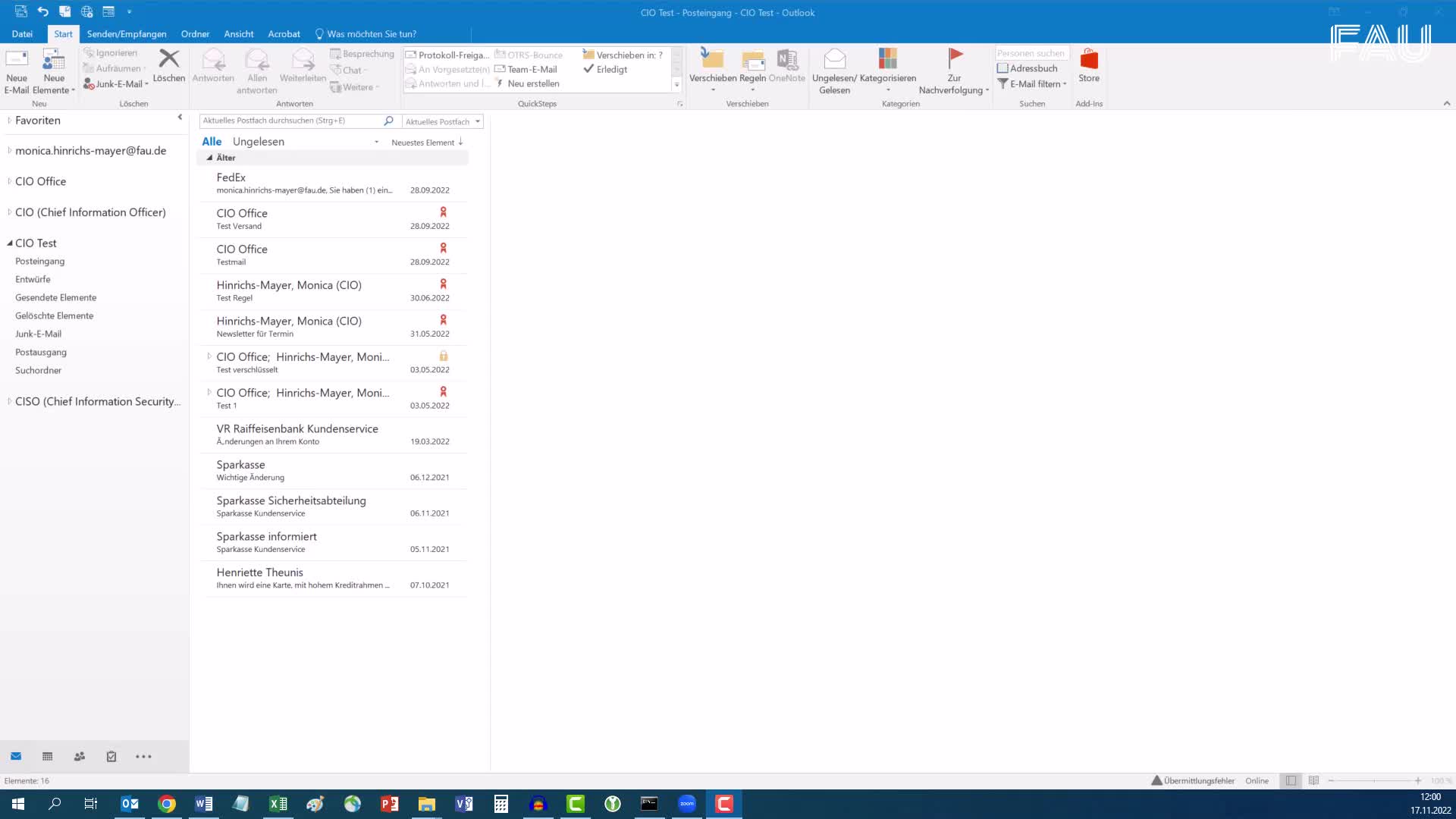Image resolution: width=1456 pixels, height=819 pixels.
Task: Click the Löschen delete icon
Action: (x=168, y=59)
